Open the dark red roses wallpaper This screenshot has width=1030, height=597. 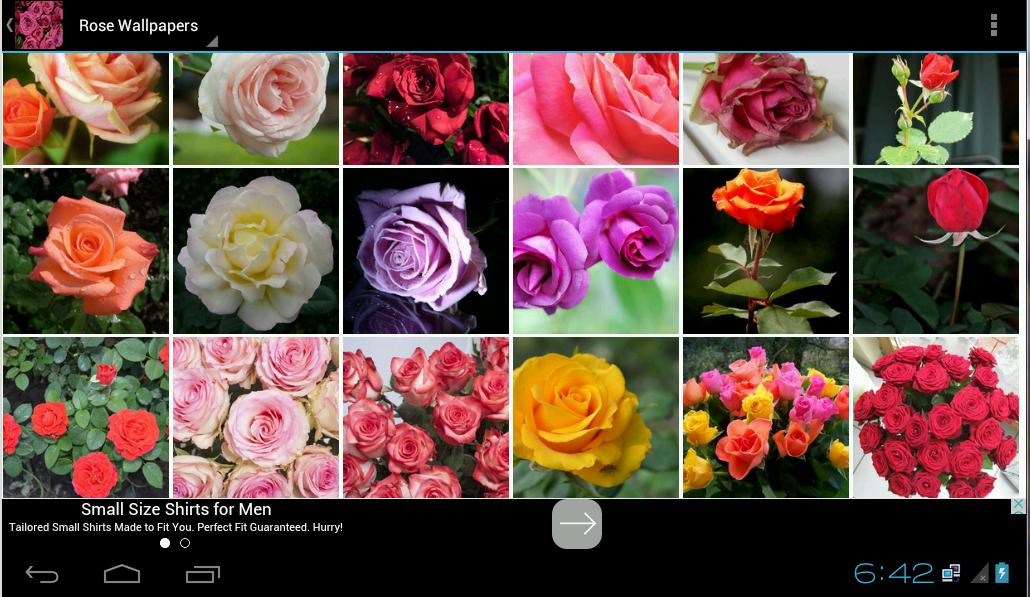(426, 109)
